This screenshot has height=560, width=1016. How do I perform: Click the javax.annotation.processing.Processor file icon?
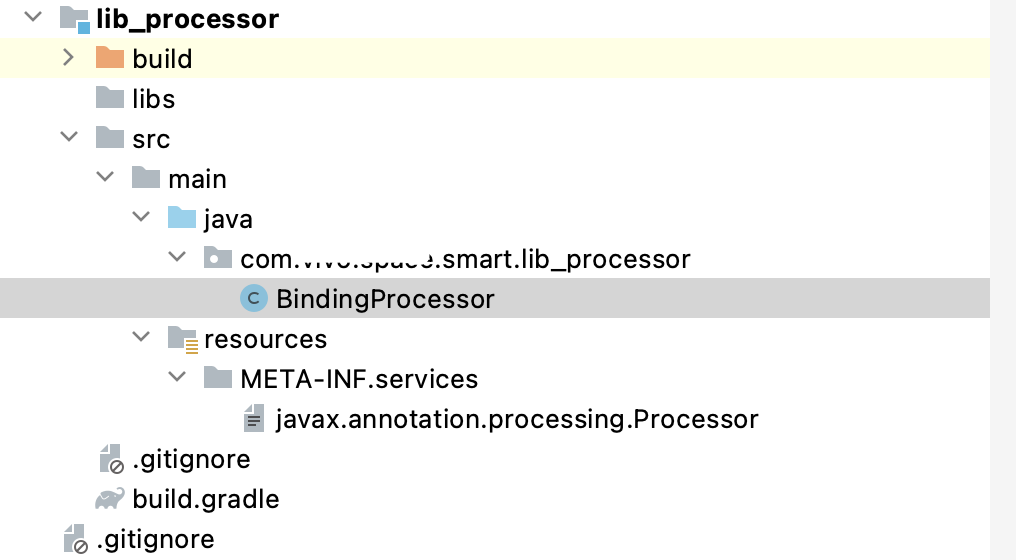(255, 418)
